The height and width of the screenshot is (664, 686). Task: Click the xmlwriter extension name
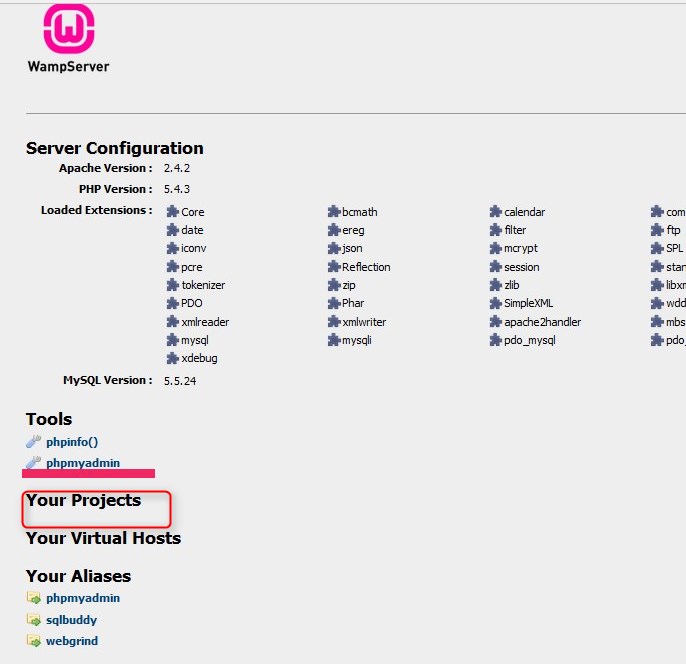coord(364,322)
